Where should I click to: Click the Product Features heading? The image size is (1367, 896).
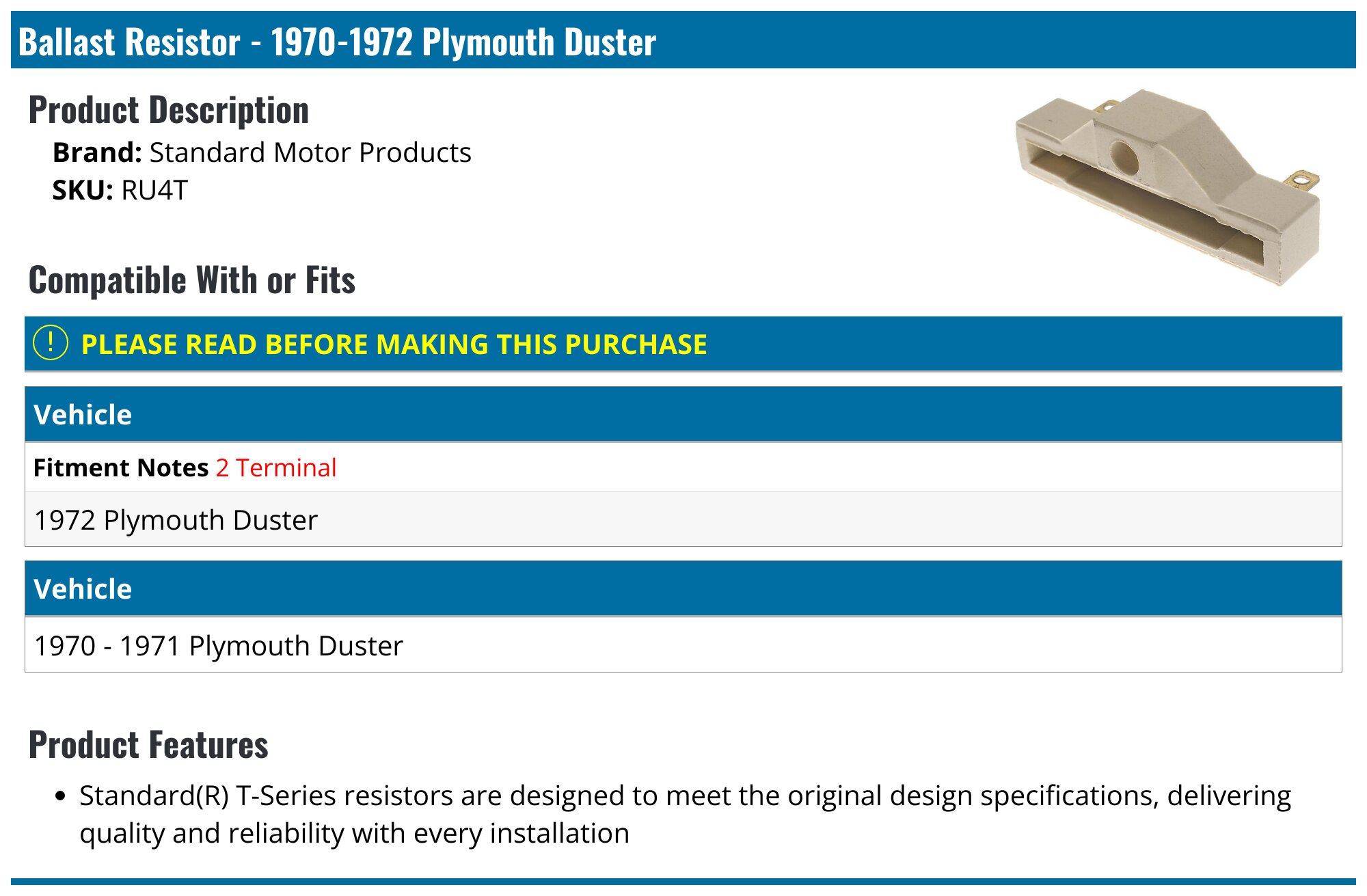148,745
